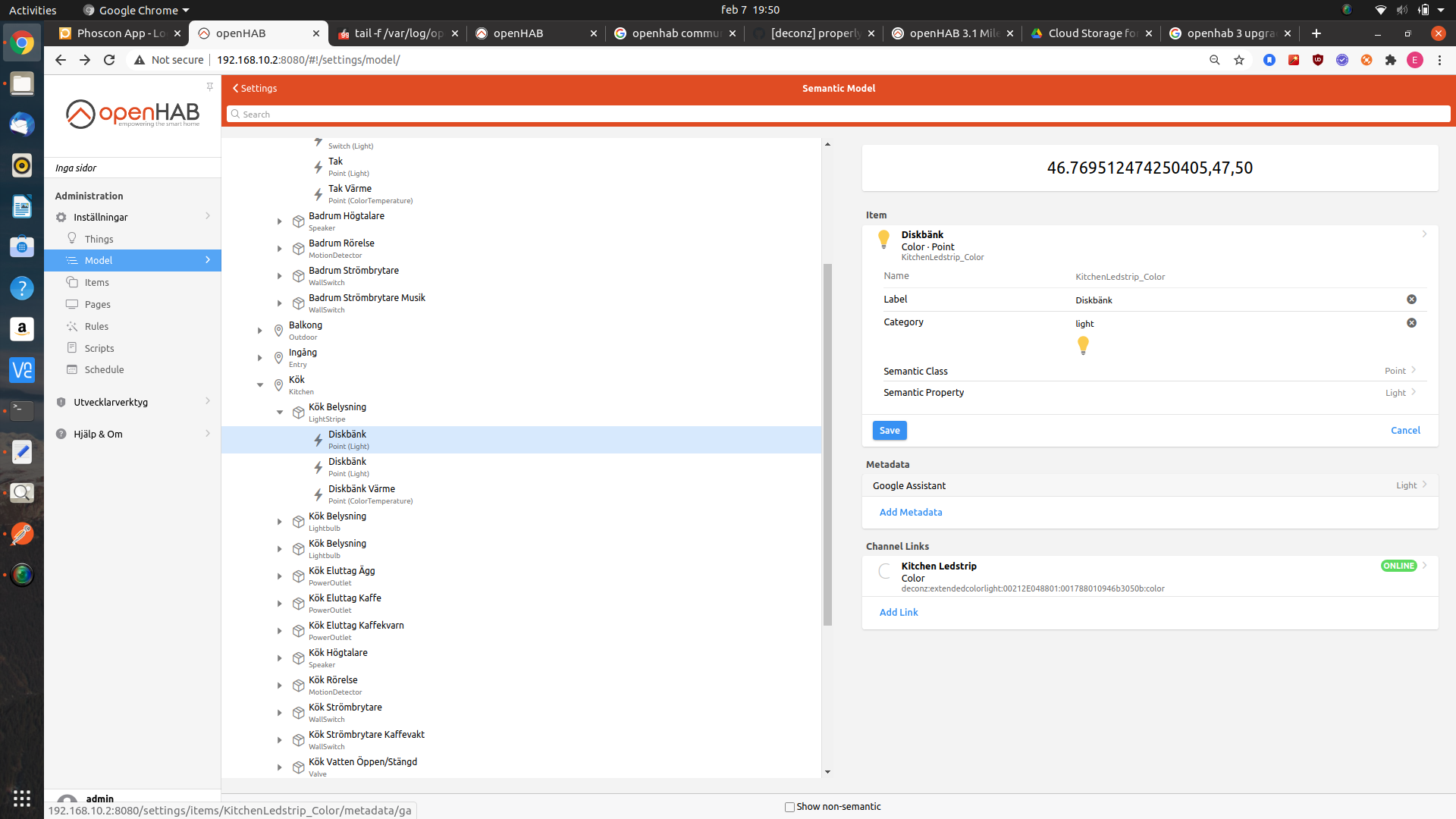The height and width of the screenshot is (819, 1456).
Task: Reload the page
Action: click(x=109, y=60)
